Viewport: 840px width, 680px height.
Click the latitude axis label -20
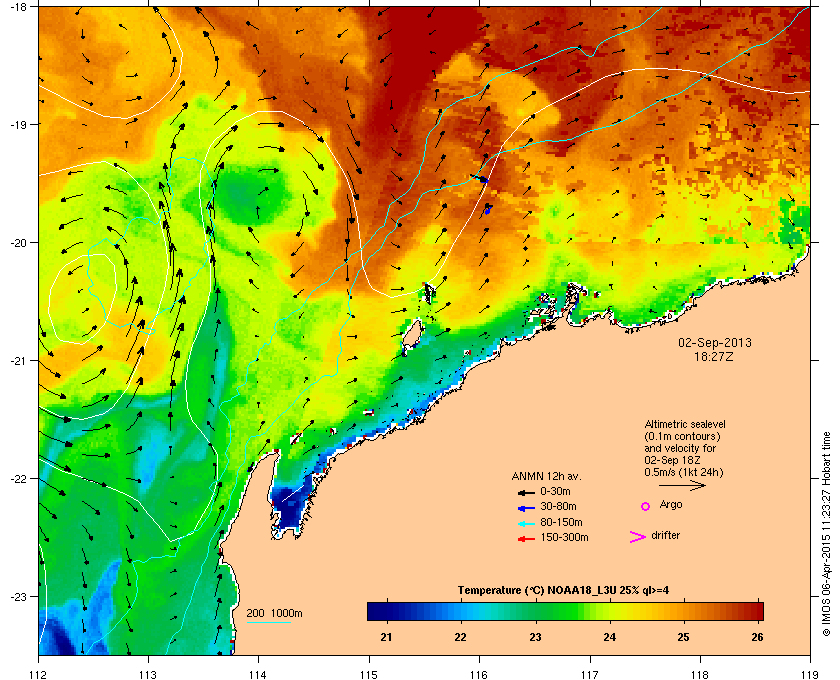[17, 242]
